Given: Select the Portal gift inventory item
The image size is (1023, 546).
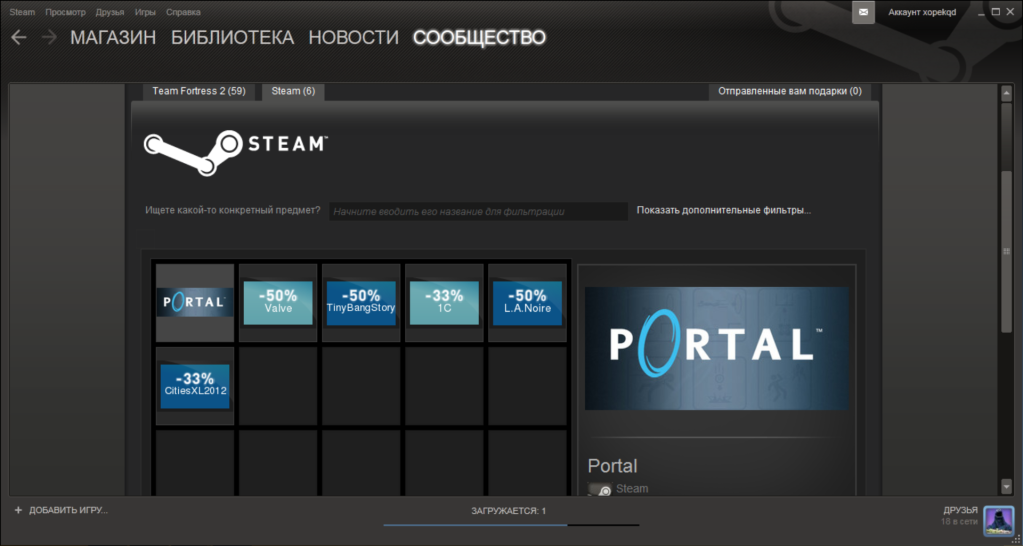Looking at the screenshot, I should 195,302.
